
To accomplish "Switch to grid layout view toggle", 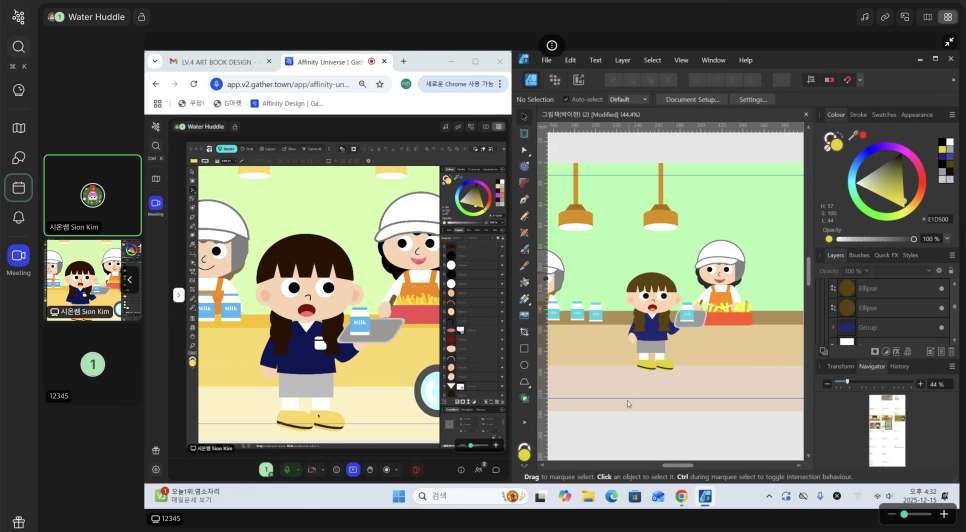I will [948, 17].
